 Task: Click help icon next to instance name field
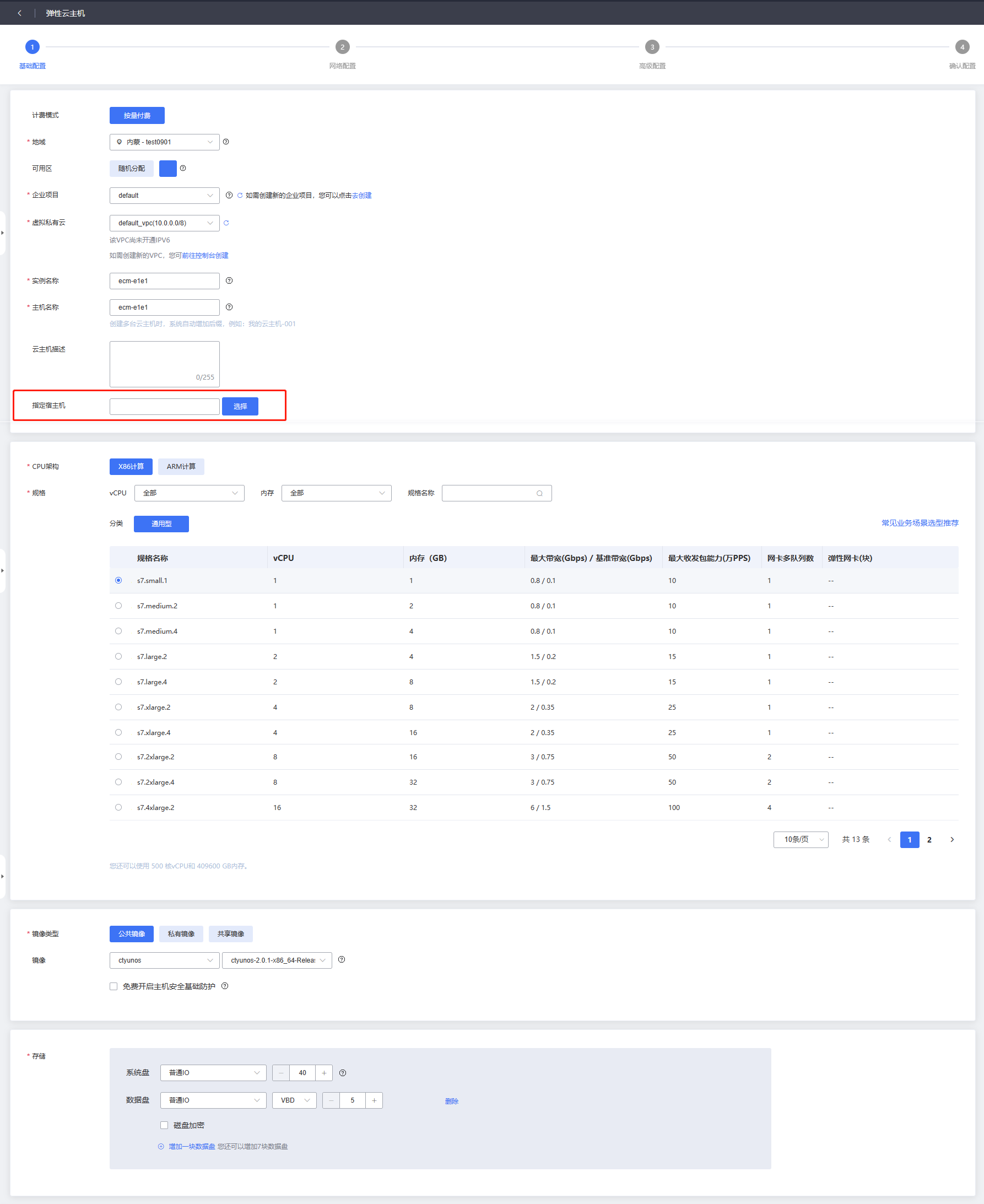[229, 280]
